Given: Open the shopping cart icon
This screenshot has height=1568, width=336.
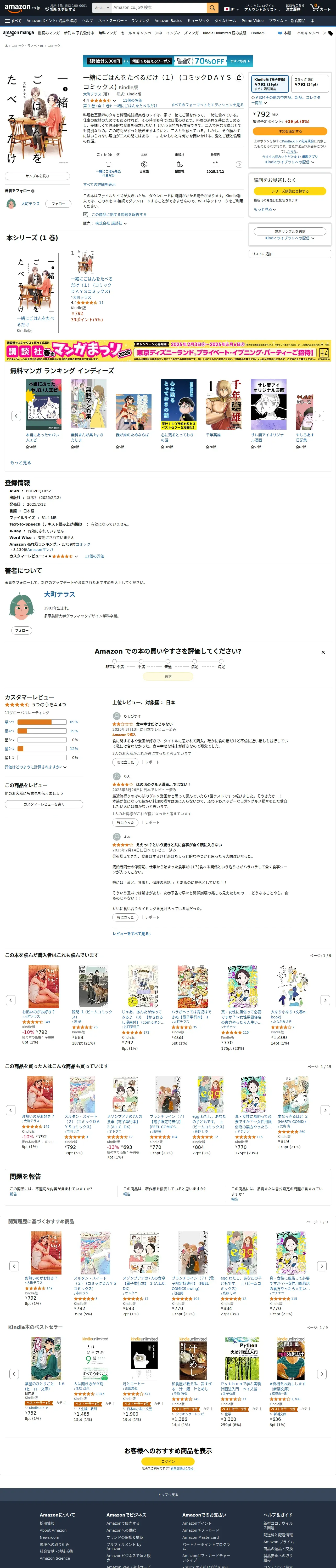Looking at the screenshot, I should 320,8.
